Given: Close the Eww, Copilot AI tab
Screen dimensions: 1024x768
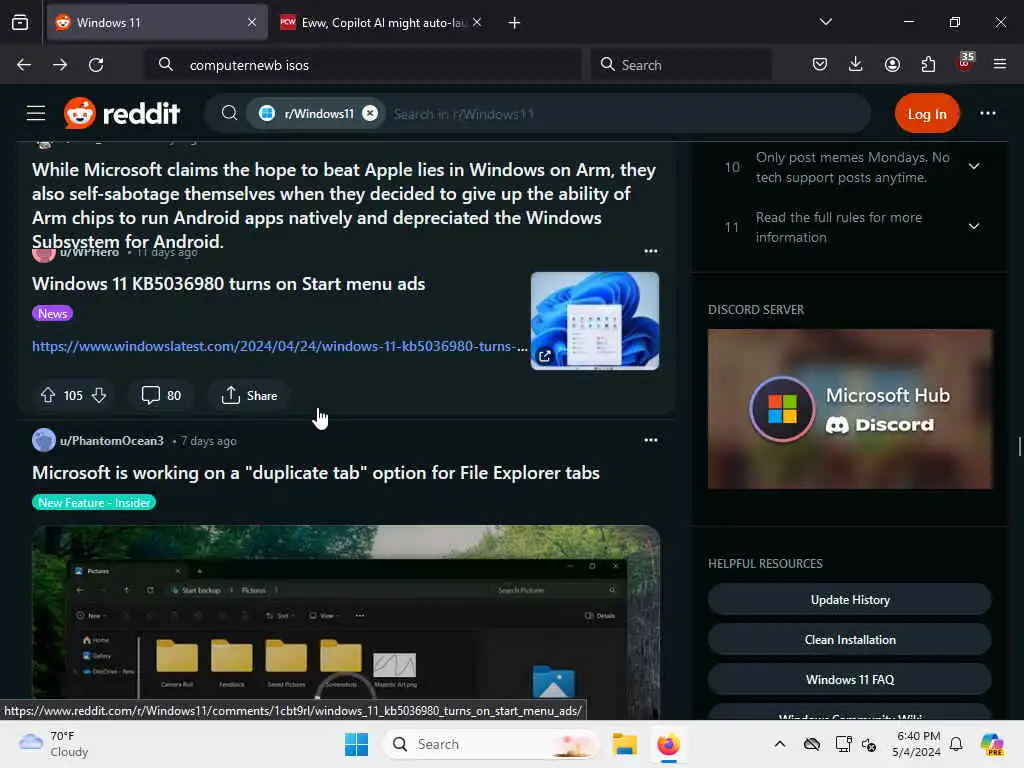Looking at the screenshot, I should pyautogui.click(x=477, y=22).
